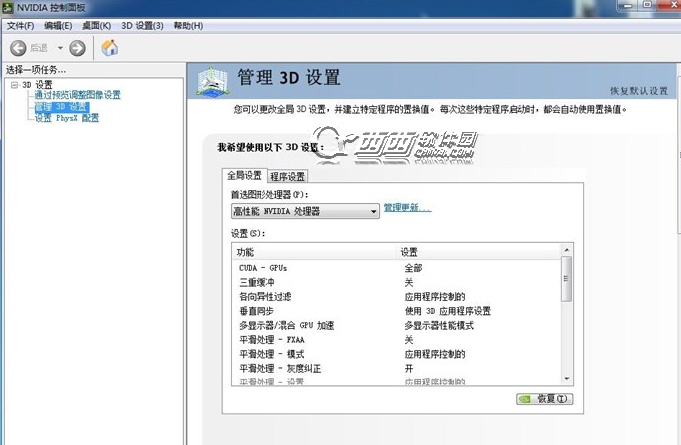Click settings list scroll up arrow
681x445 pixels.
coord(566,250)
